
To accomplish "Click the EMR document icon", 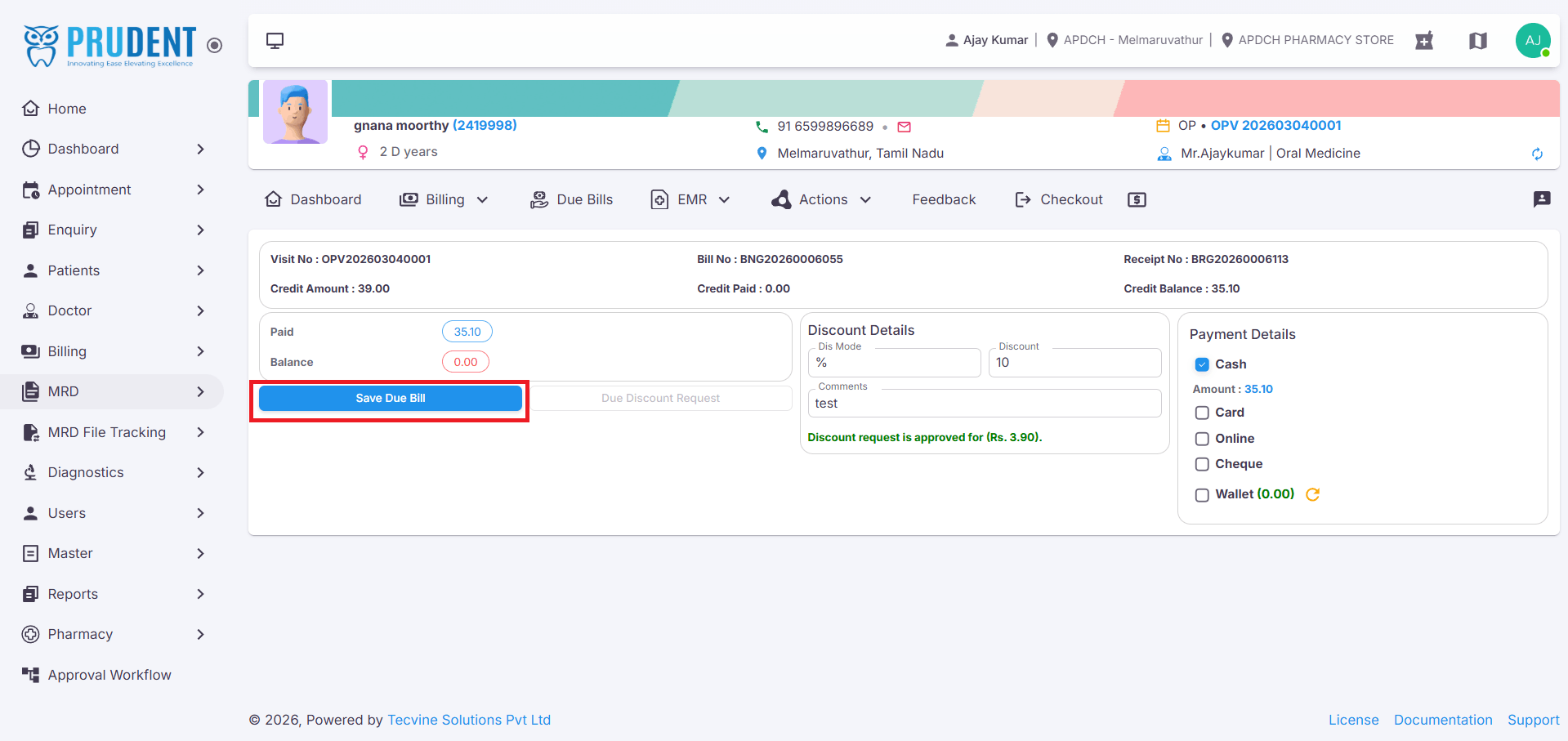I will click(659, 199).
